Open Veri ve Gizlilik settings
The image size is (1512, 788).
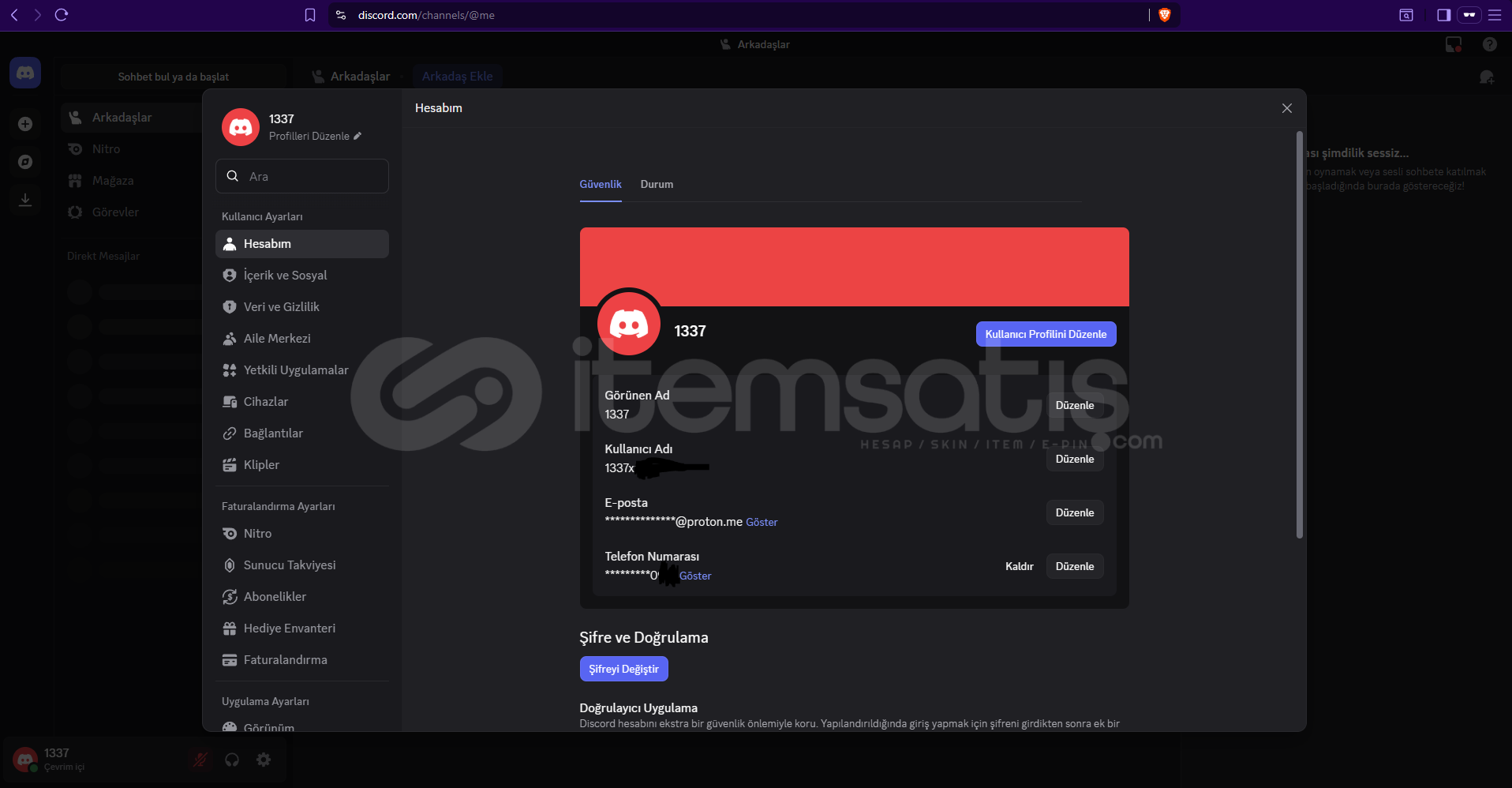click(x=302, y=307)
